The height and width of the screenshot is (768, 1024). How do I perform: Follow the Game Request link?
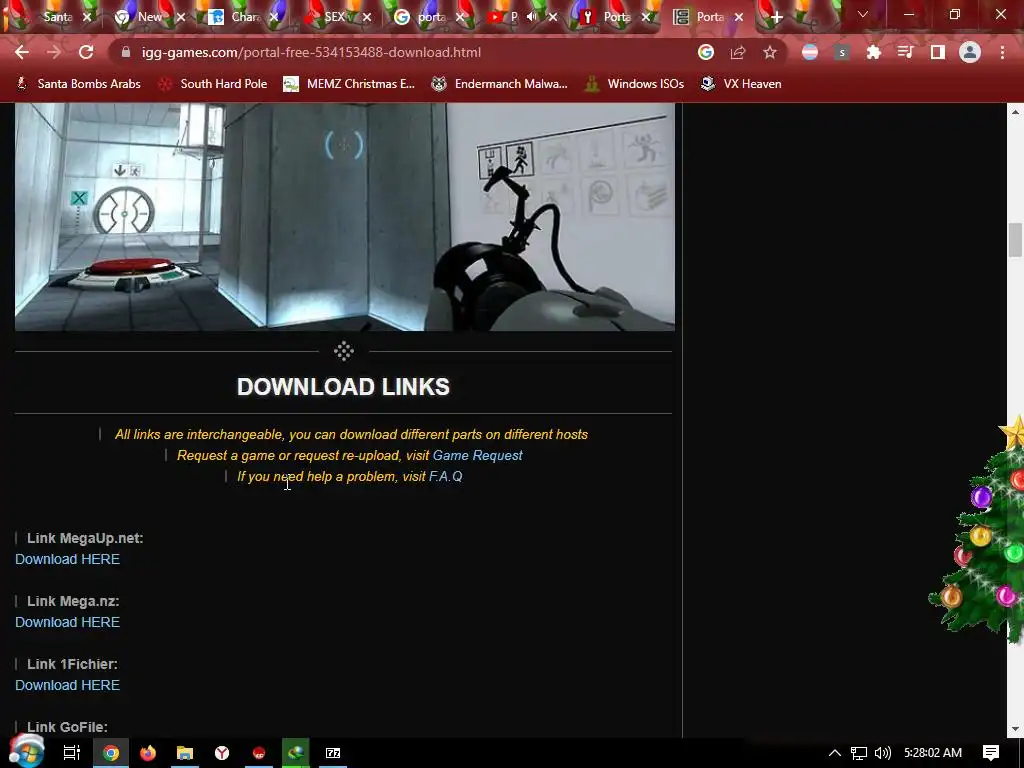[x=477, y=455]
